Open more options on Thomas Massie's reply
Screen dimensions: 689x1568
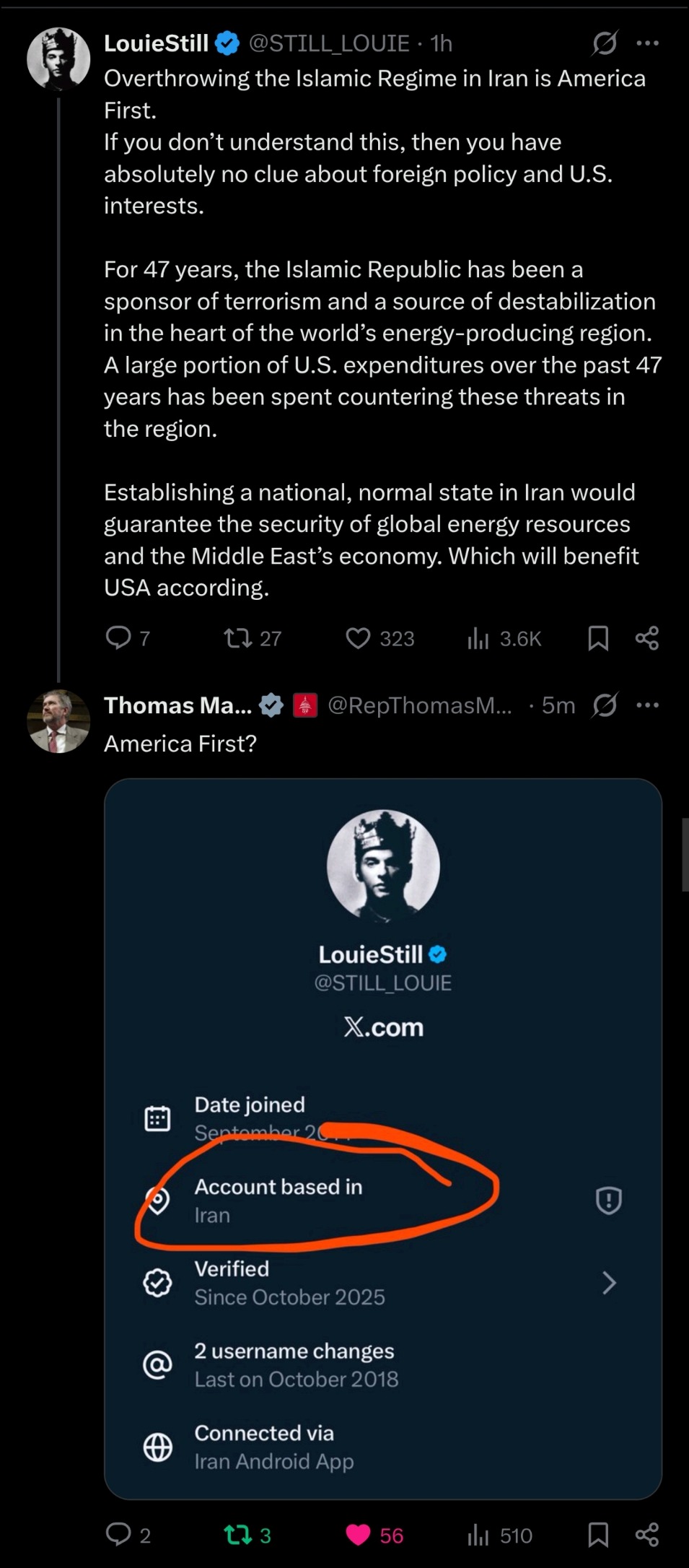(x=648, y=705)
